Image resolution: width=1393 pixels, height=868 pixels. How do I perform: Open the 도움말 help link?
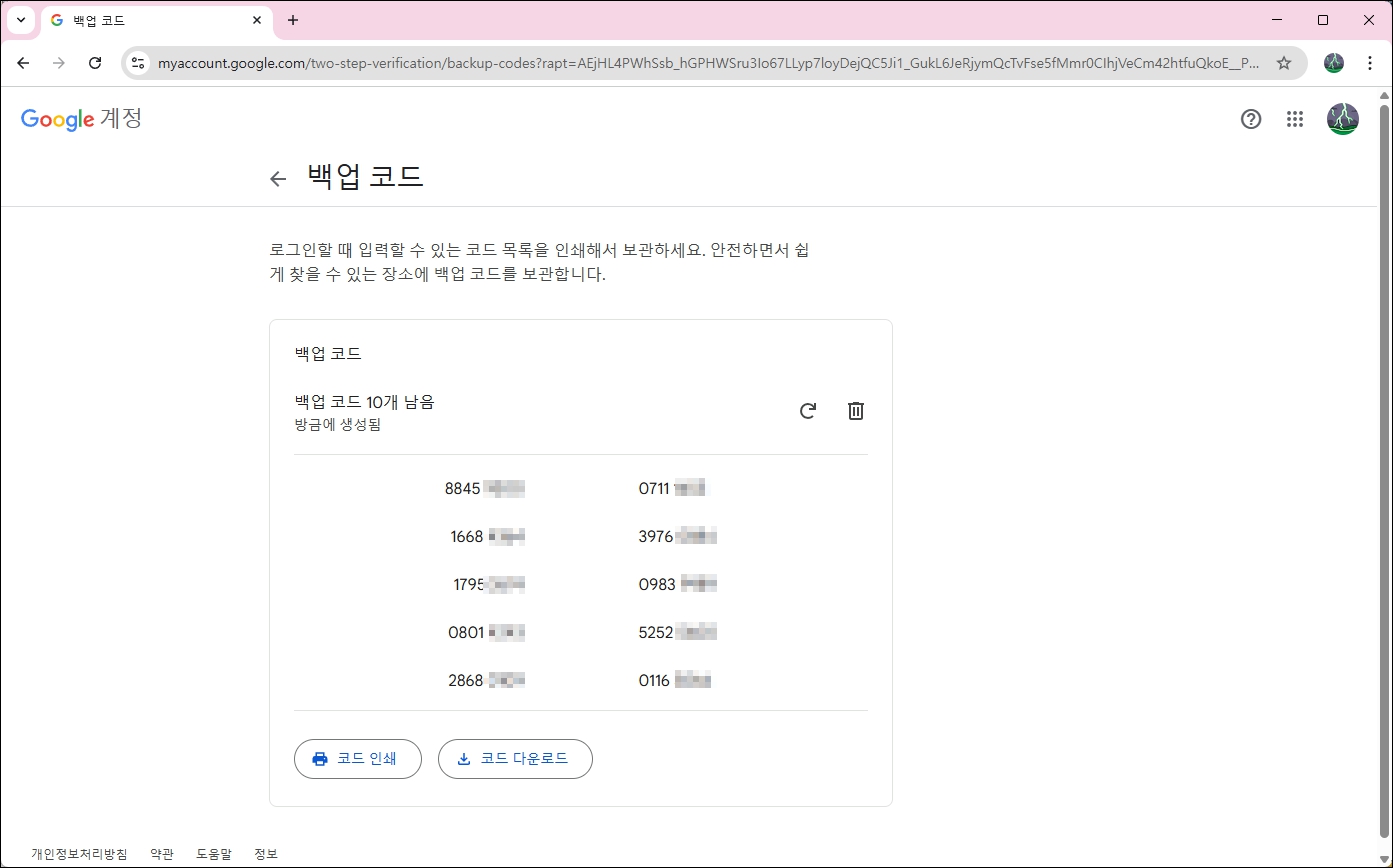(x=215, y=853)
